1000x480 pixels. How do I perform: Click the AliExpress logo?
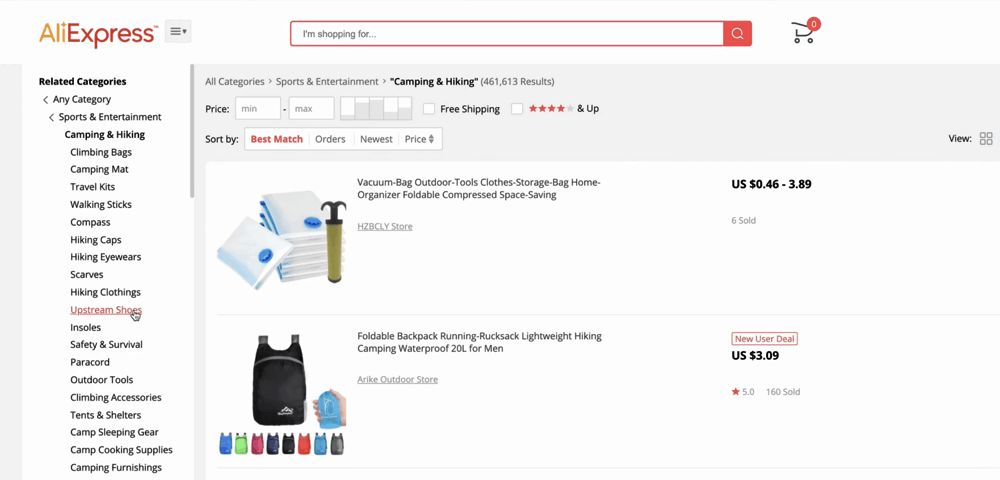(x=98, y=34)
